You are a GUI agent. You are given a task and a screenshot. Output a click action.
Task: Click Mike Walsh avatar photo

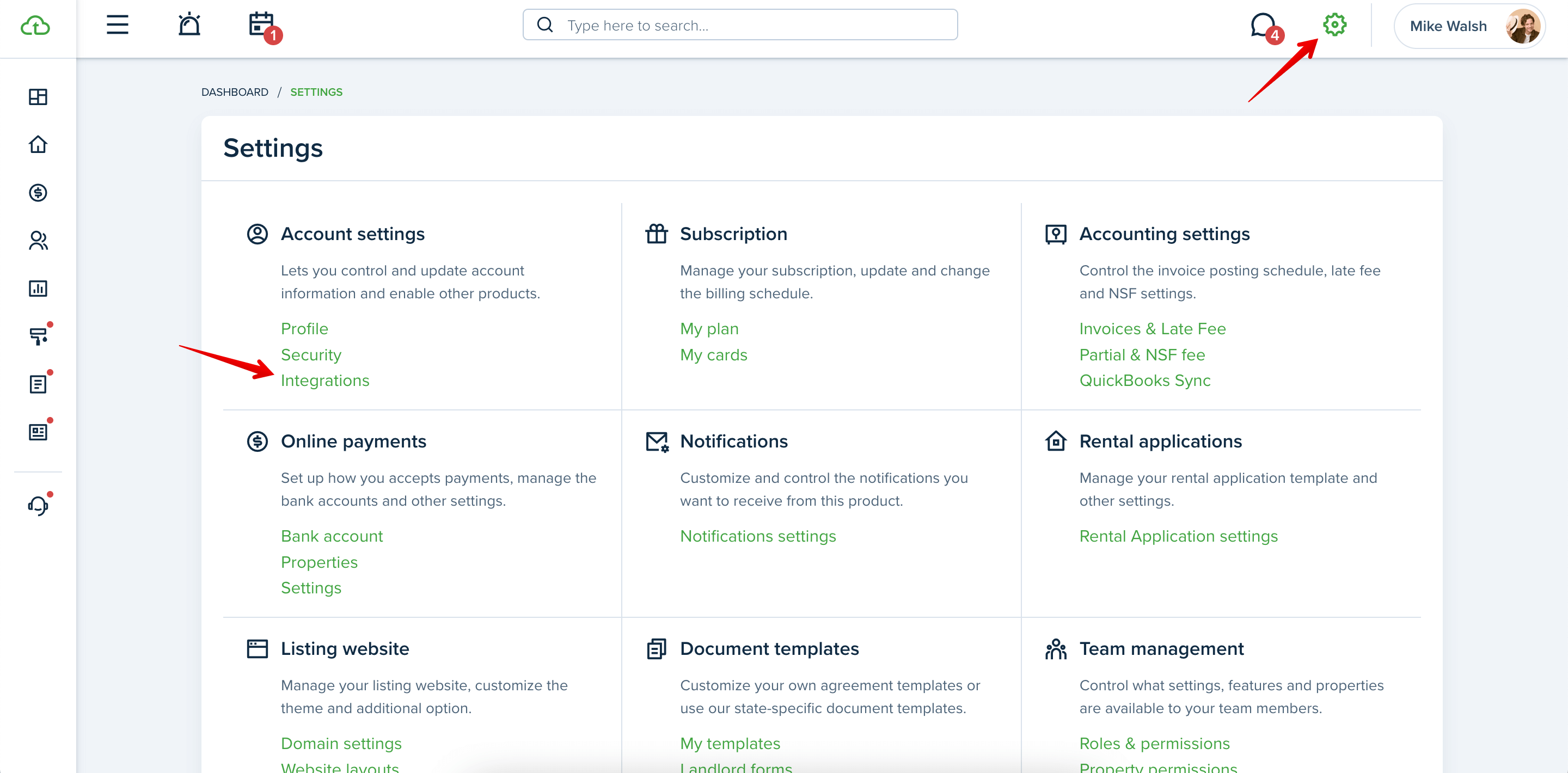tap(1522, 26)
